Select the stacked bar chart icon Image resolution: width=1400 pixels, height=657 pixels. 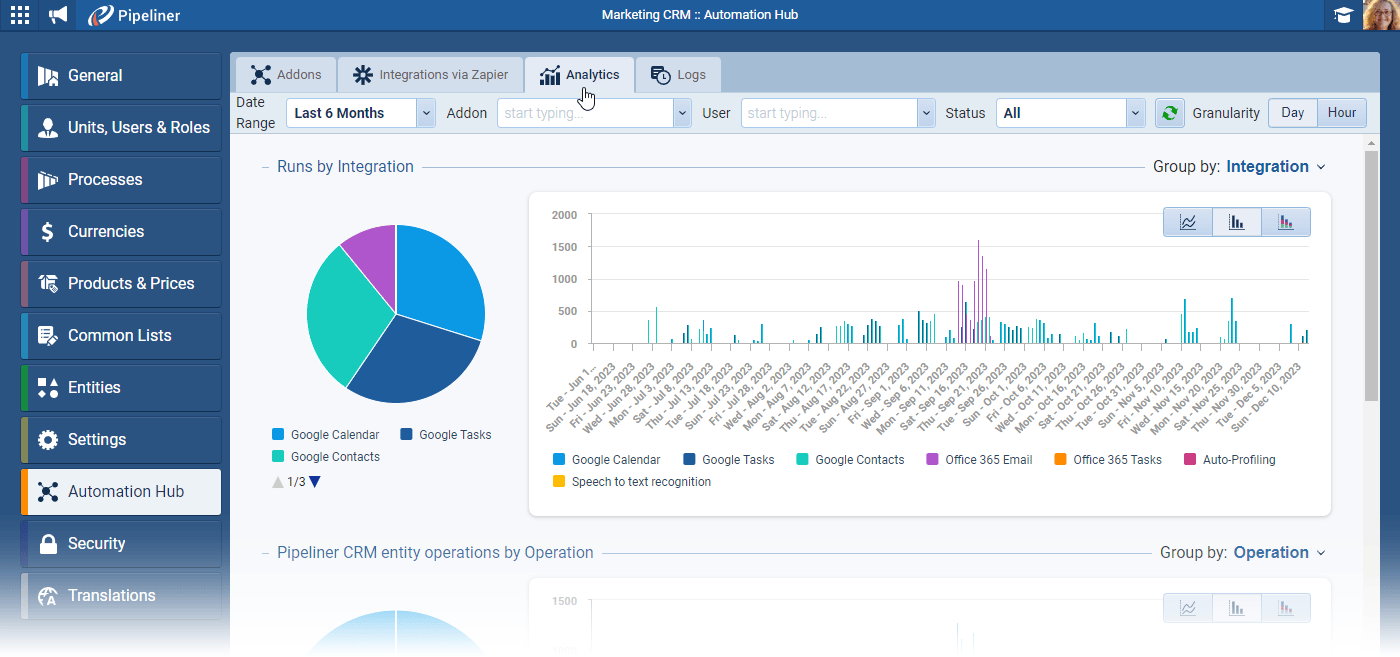(x=1286, y=222)
